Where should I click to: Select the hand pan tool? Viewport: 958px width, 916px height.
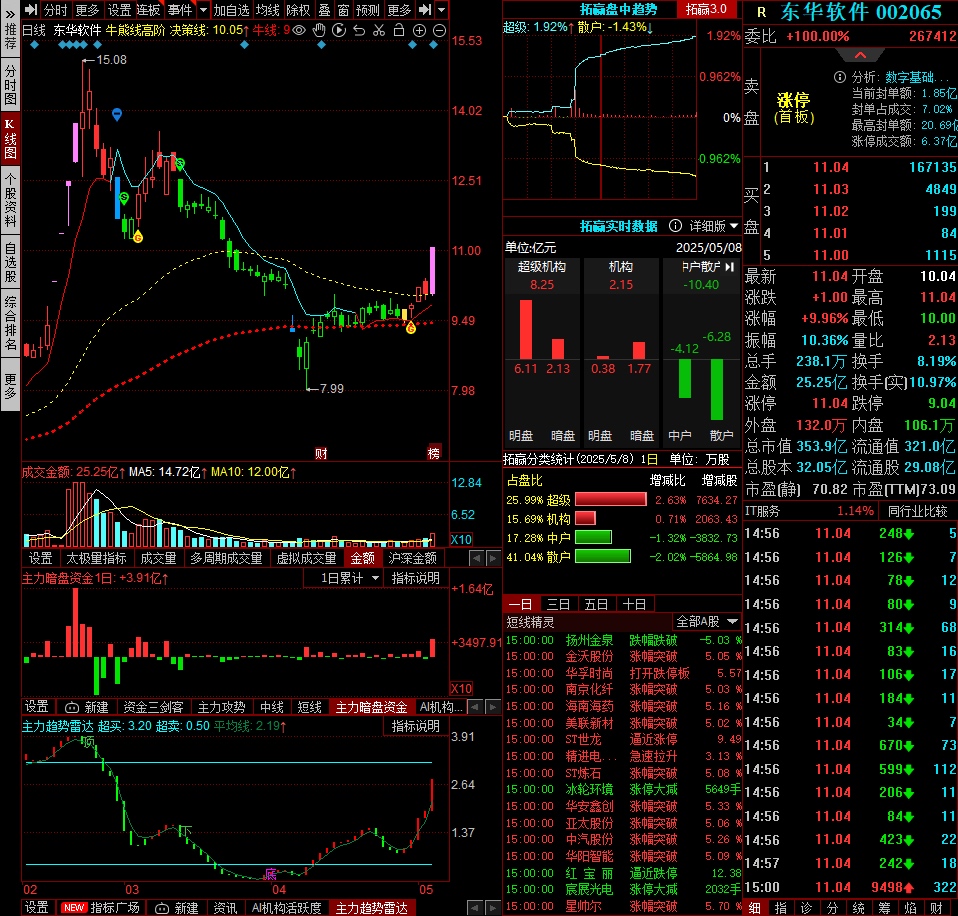click(319, 30)
